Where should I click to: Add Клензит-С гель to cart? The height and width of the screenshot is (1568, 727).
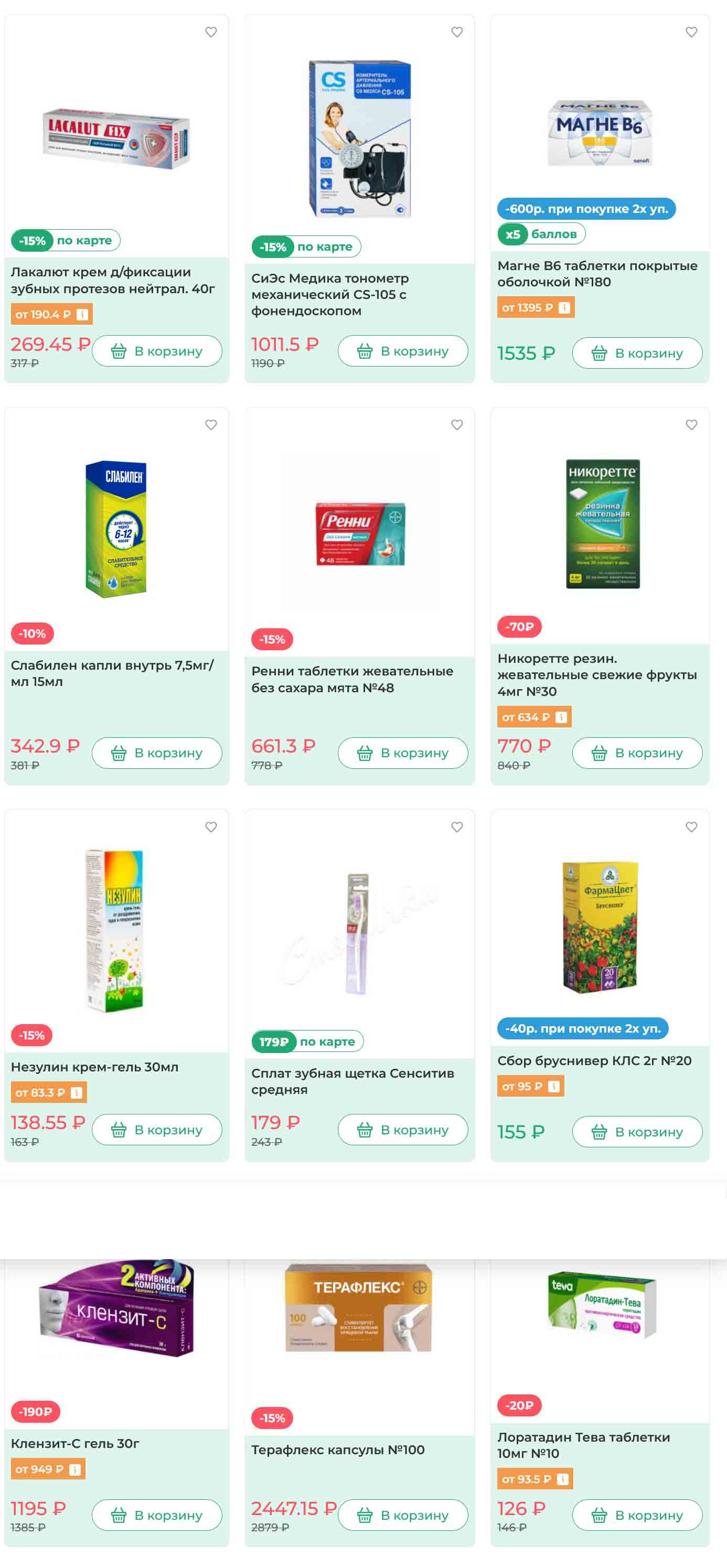156,1515
